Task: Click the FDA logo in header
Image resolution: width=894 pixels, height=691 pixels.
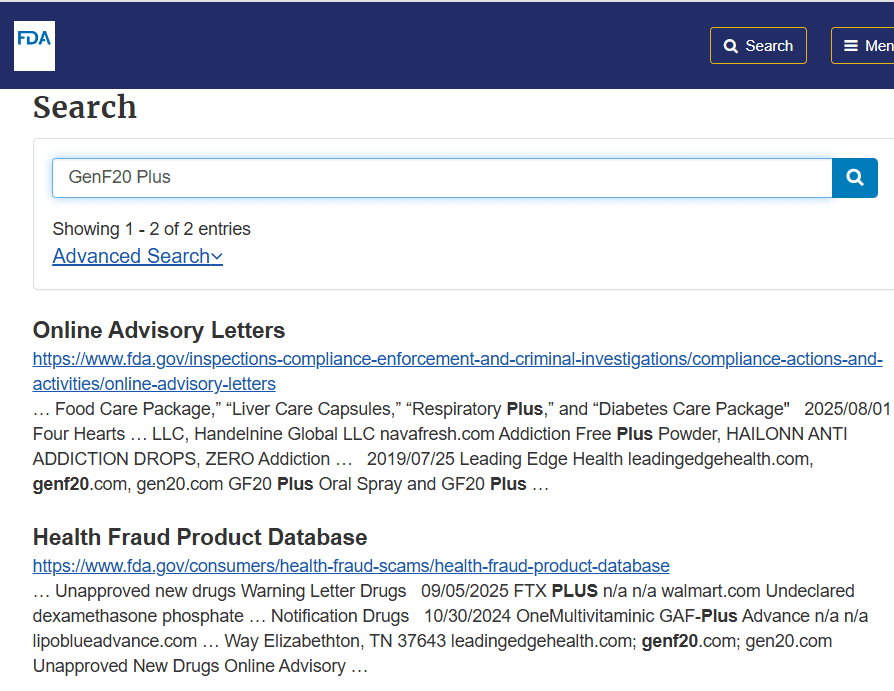Action: (34, 46)
